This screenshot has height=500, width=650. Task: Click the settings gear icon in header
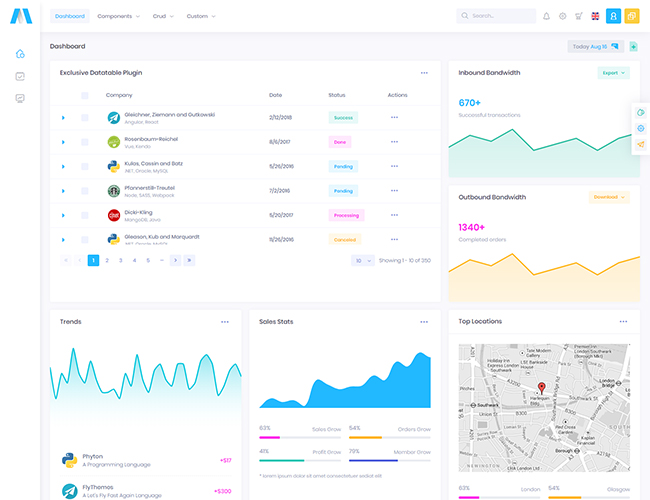click(562, 16)
